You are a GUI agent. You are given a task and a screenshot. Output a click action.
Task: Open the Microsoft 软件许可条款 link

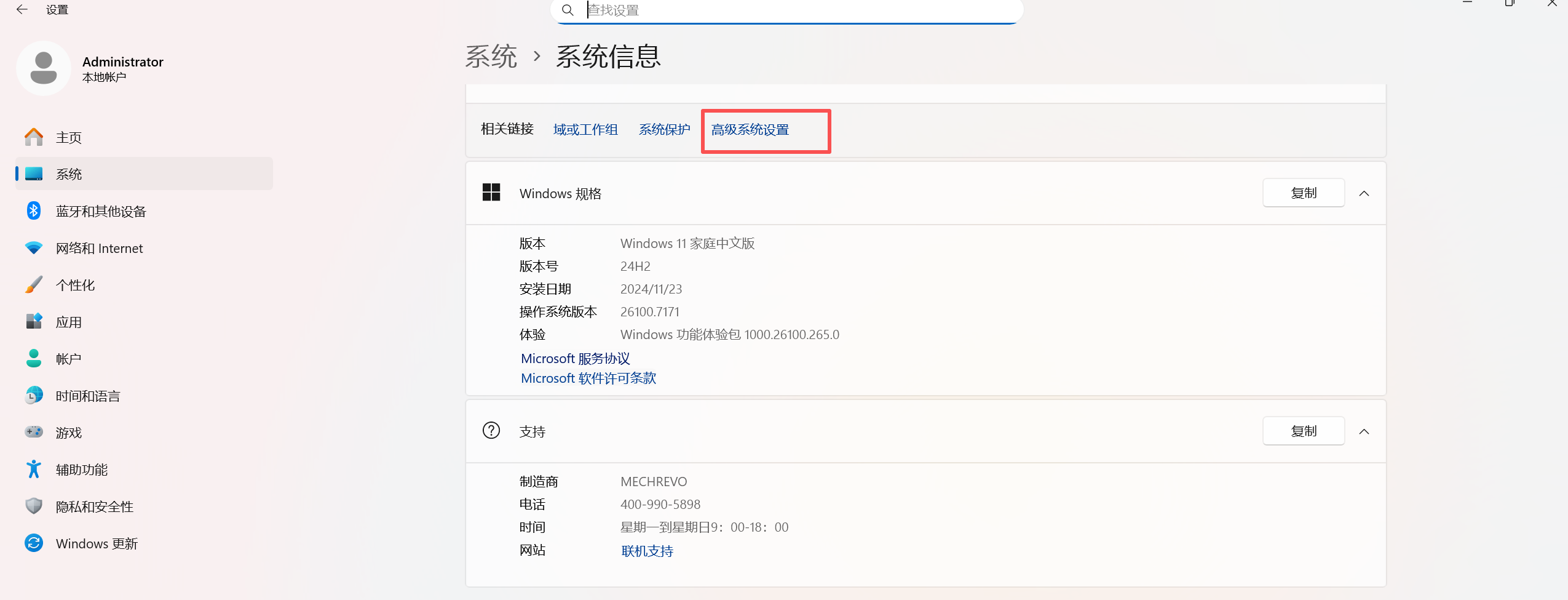(x=588, y=378)
